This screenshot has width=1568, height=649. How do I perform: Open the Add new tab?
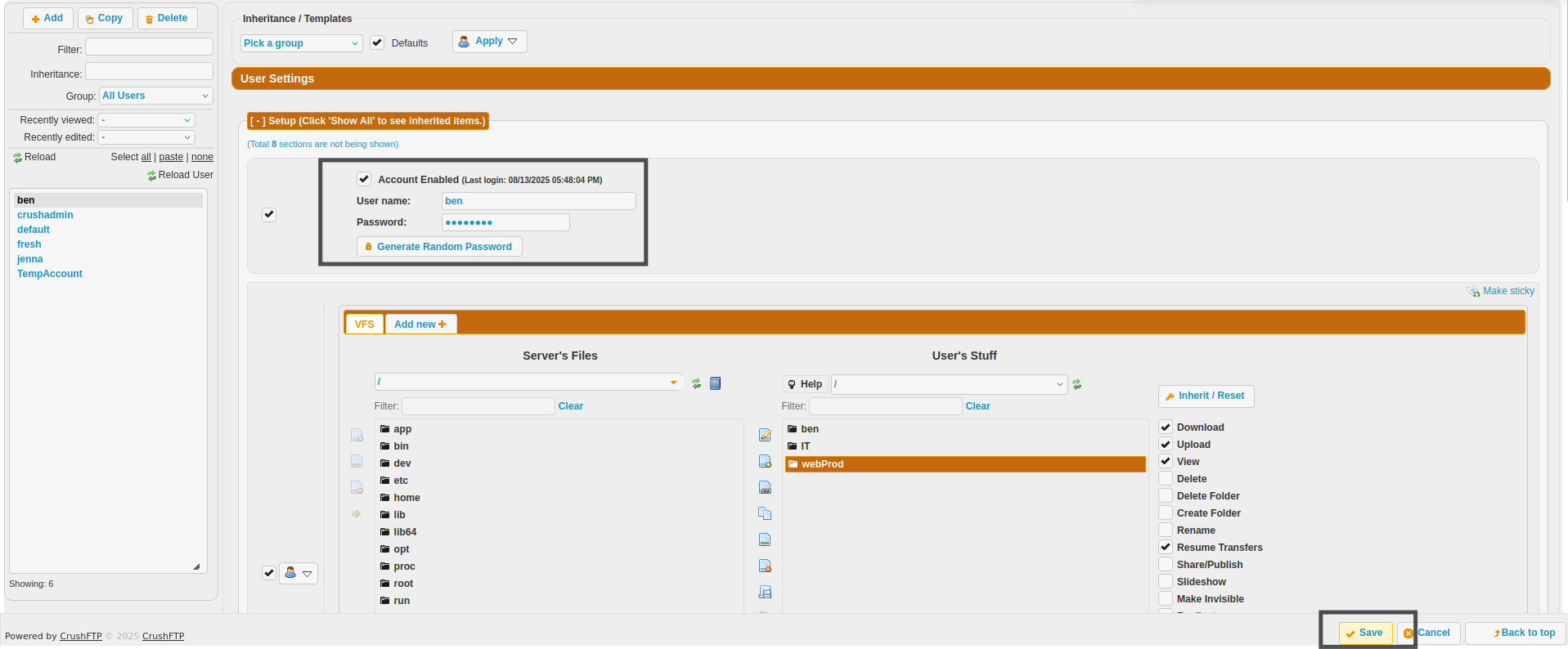[420, 324]
